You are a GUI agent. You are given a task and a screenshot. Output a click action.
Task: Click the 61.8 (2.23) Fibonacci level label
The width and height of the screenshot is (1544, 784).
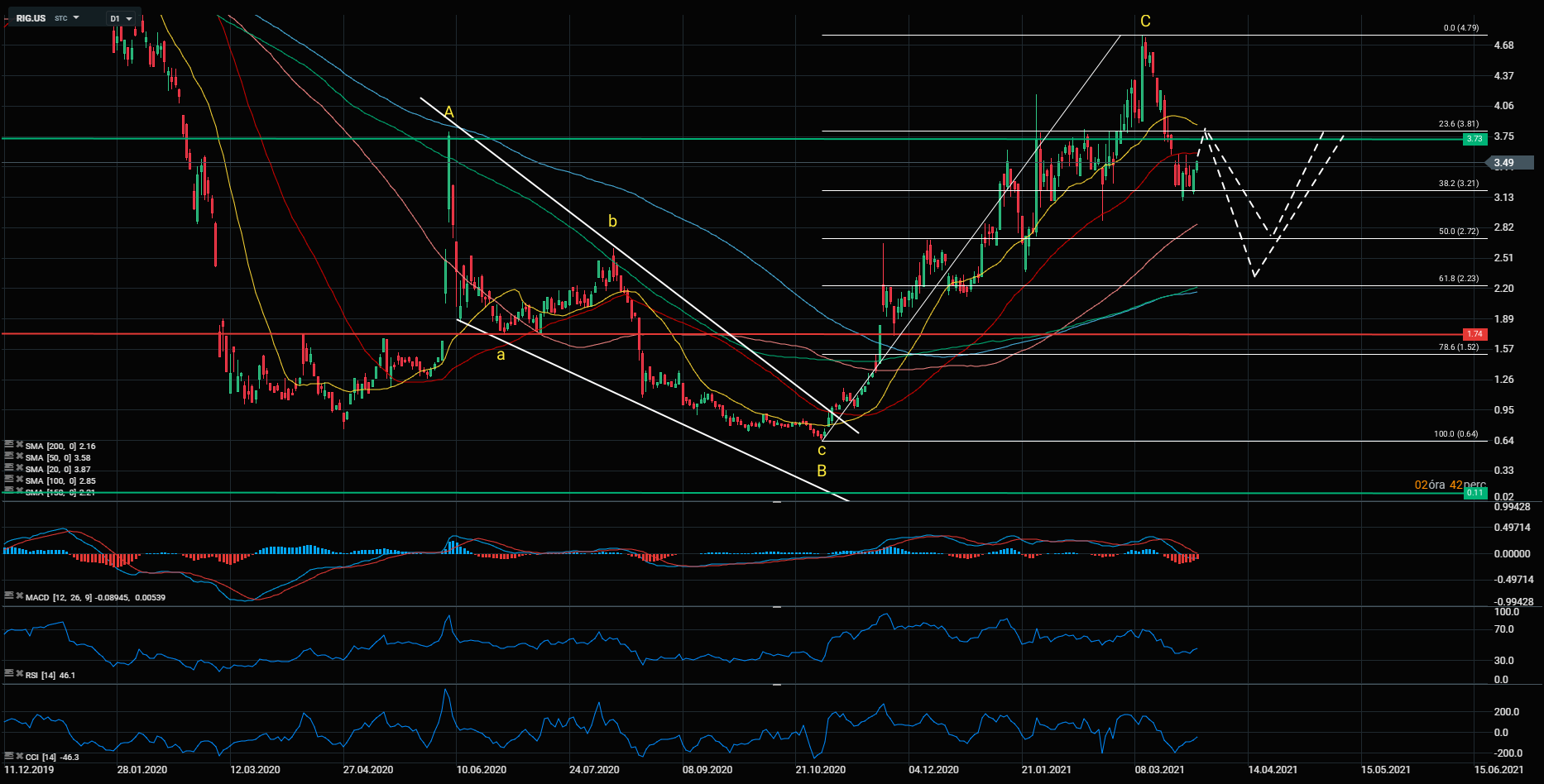[x=1459, y=279]
